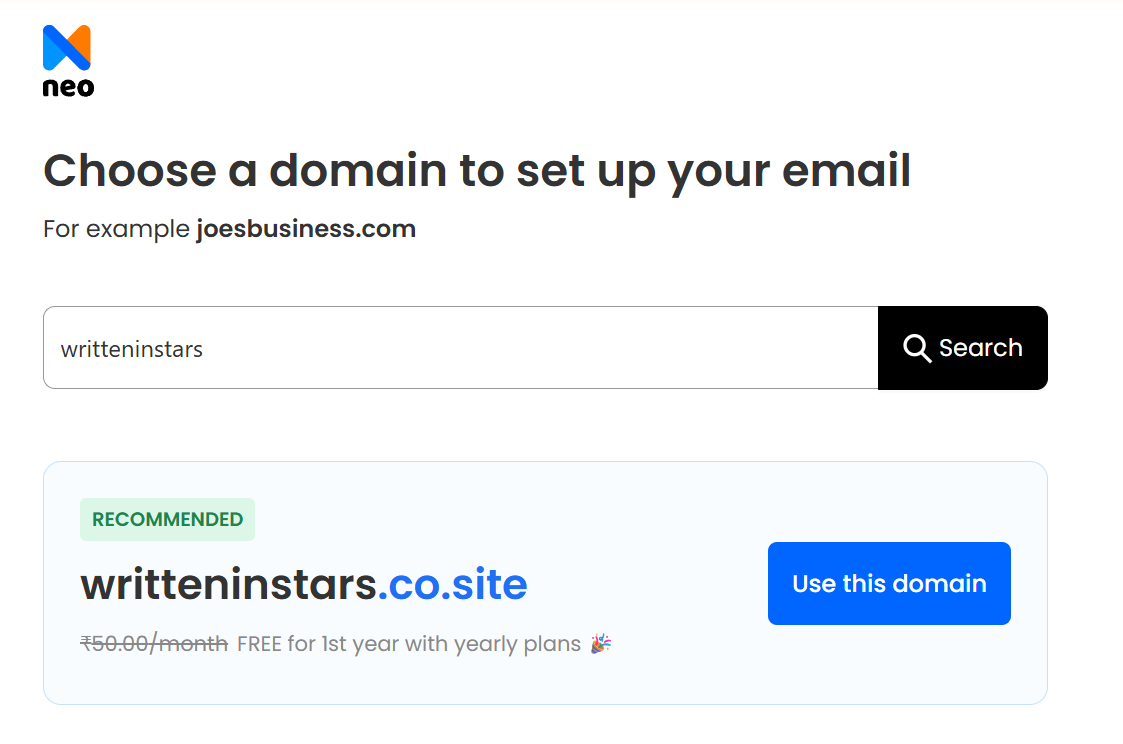Click the party popper emoji
This screenshot has height=744, width=1123.
pyautogui.click(x=600, y=643)
